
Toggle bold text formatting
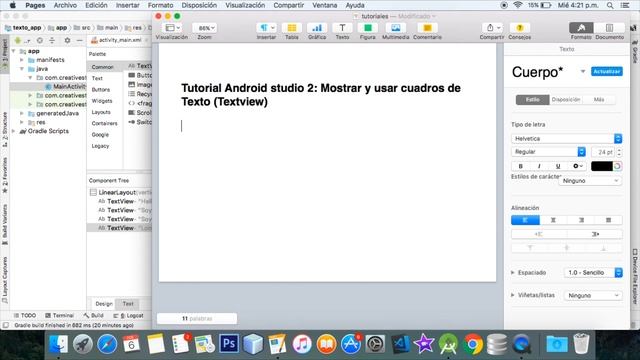tap(520, 166)
